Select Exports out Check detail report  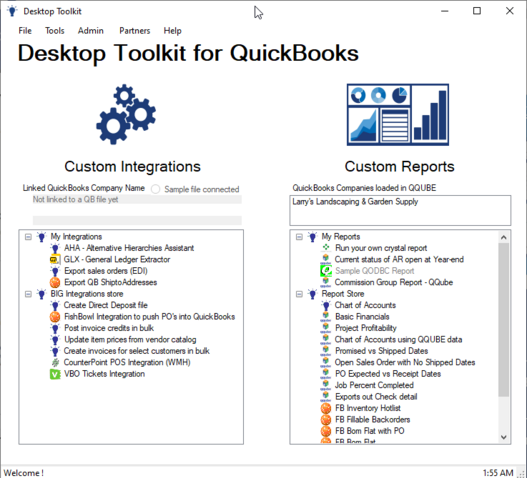pos(376,397)
